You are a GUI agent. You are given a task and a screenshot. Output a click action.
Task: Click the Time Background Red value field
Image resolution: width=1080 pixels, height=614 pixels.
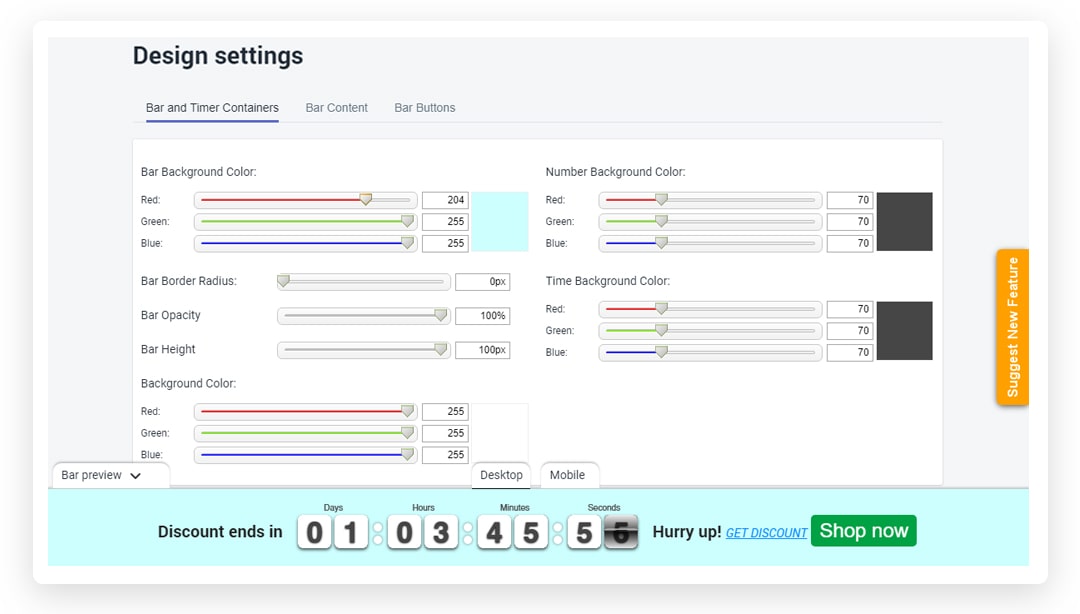pos(850,309)
